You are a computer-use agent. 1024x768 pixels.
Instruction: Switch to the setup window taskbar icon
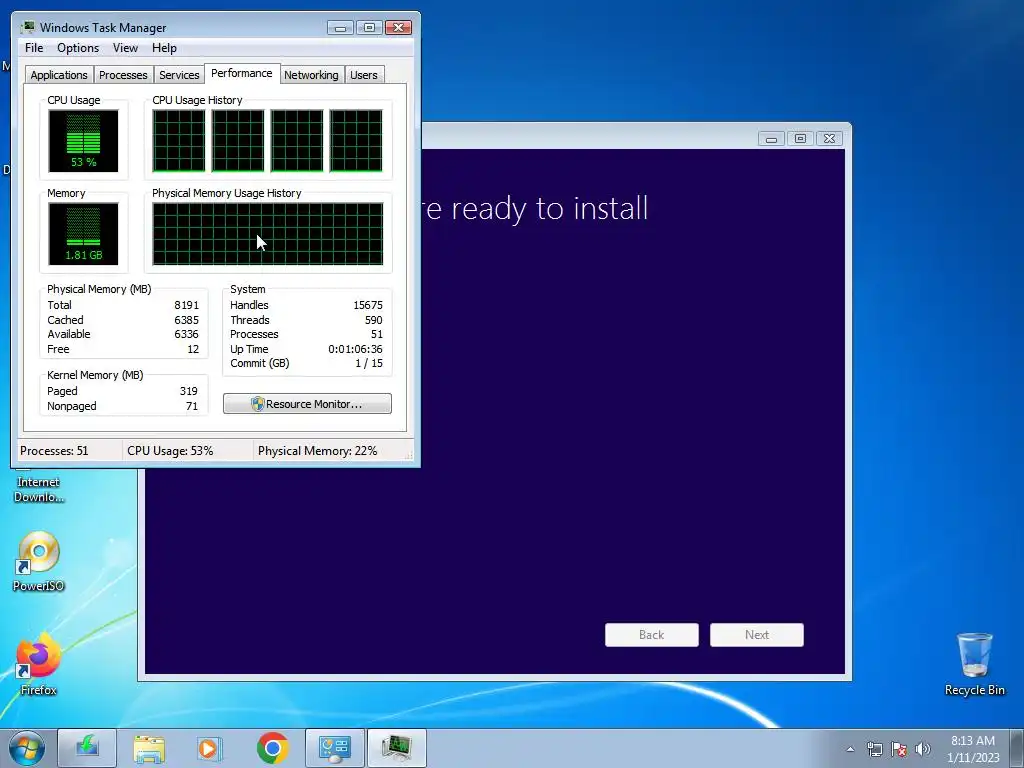point(334,748)
